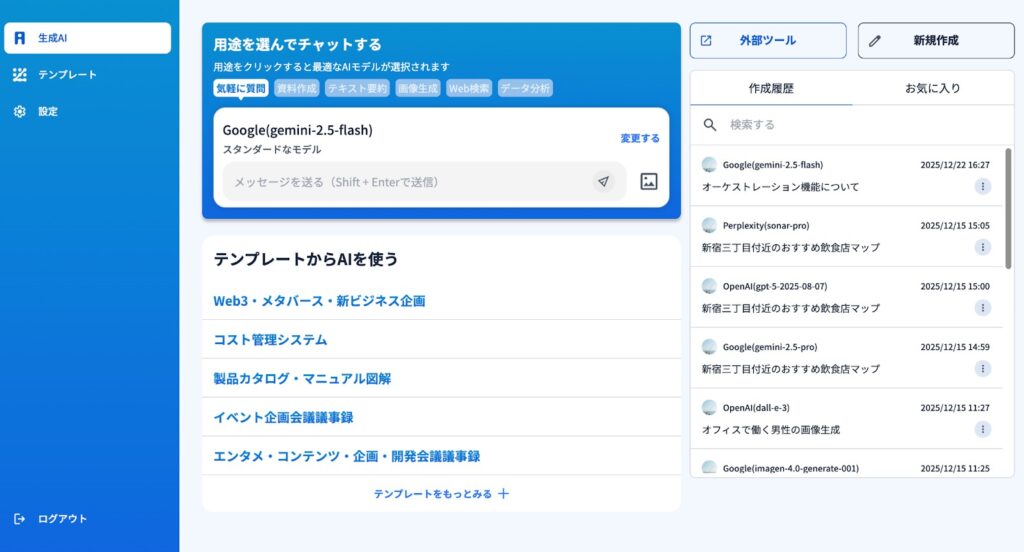Click 変更する to change the AI model
The image size is (1024, 552).
tap(640, 138)
